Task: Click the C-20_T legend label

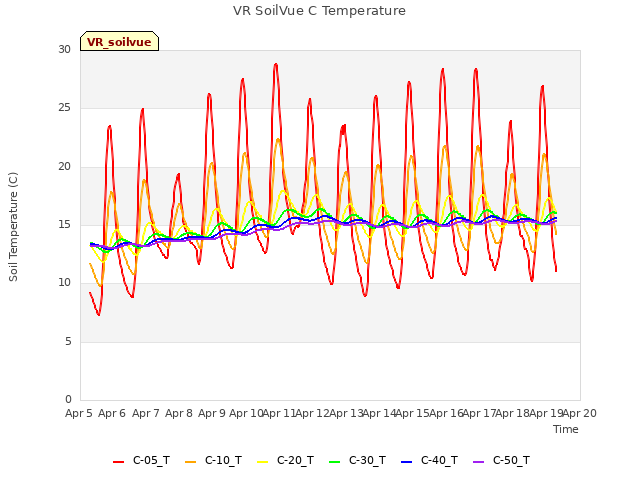Action: point(296,460)
